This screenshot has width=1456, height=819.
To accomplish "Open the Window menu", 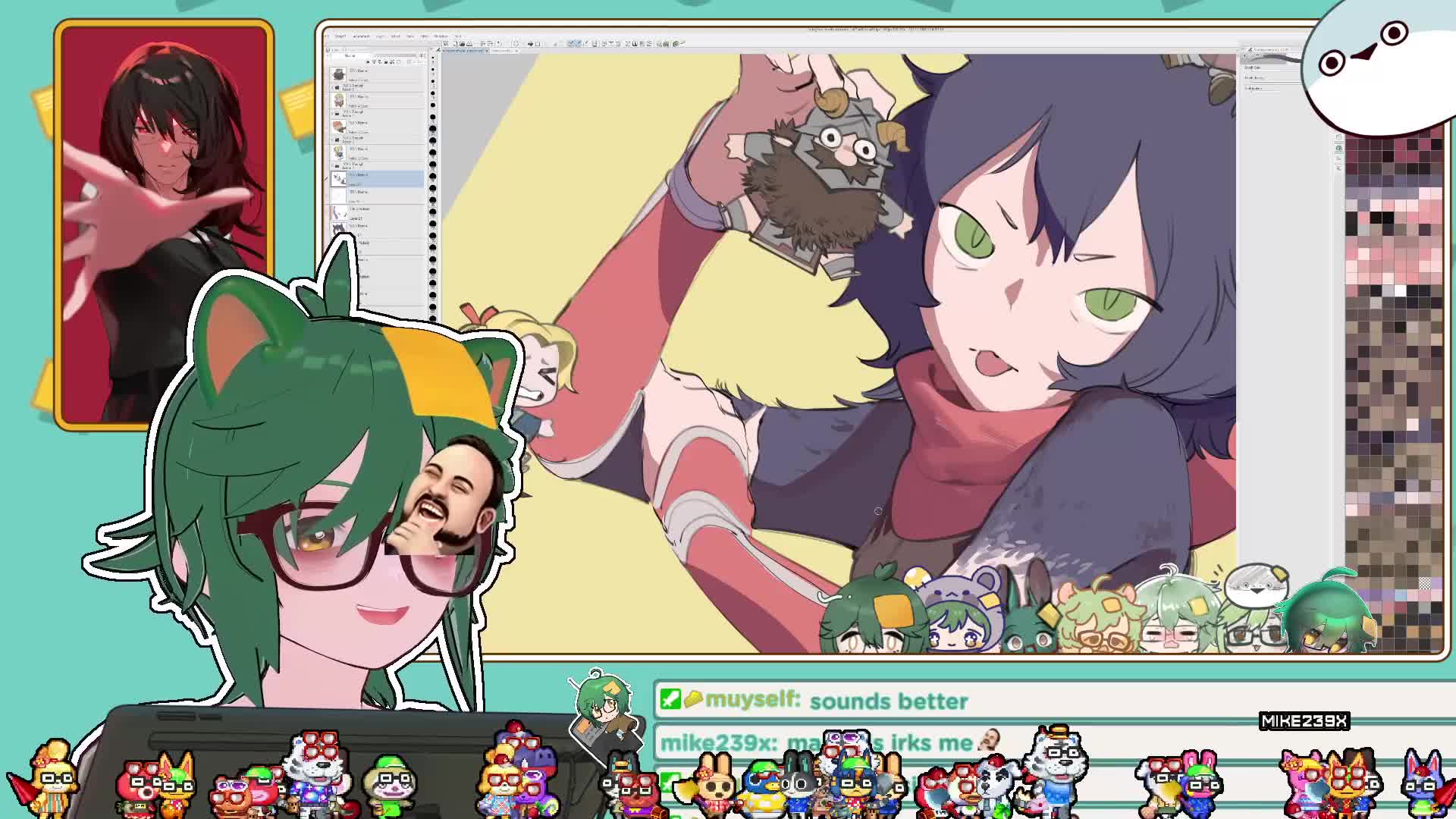I will click(441, 36).
